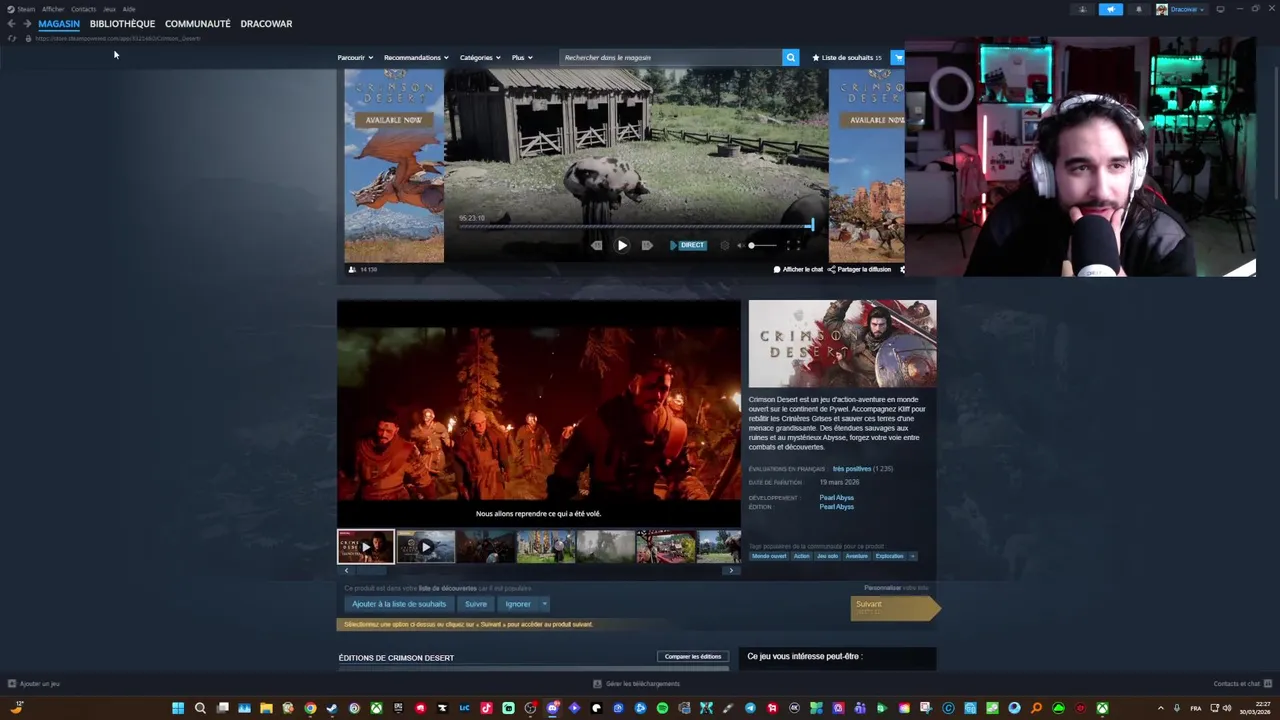
Task: Open Spotify from the taskbar
Action: point(662,708)
